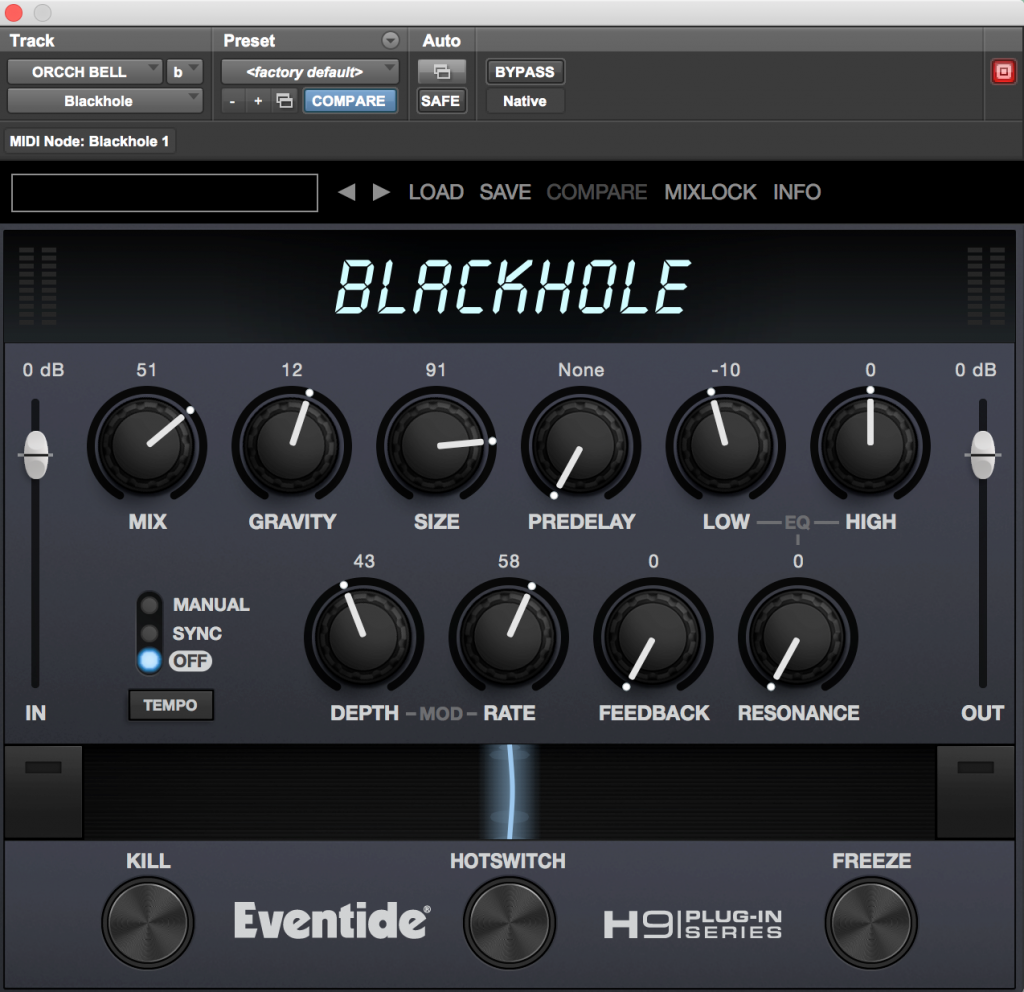Click the next setting plus button
The width and height of the screenshot is (1024, 992).
(258, 101)
